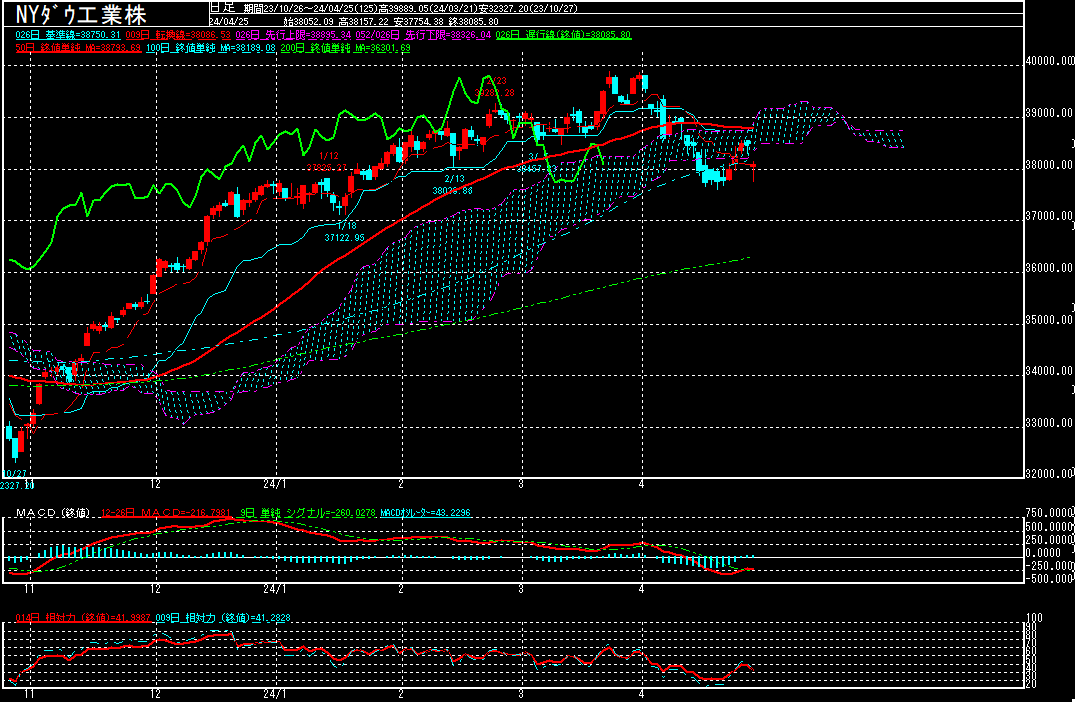Viewport: 1076px width, 702px height.
Task: Click the "-500.000" MACD axis label
Action: click(x=1050, y=578)
